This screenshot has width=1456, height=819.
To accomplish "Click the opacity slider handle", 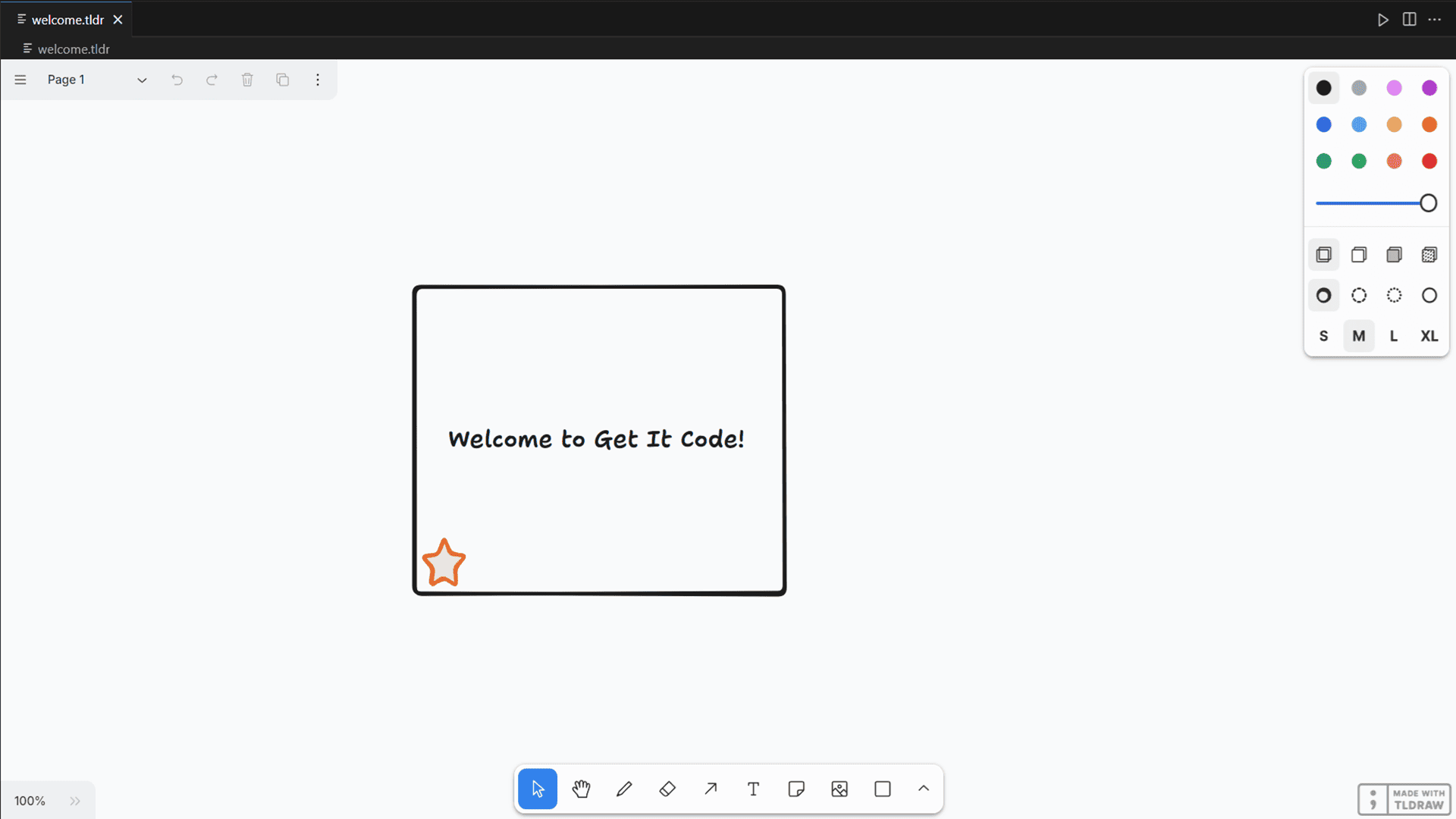I will click(1428, 203).
